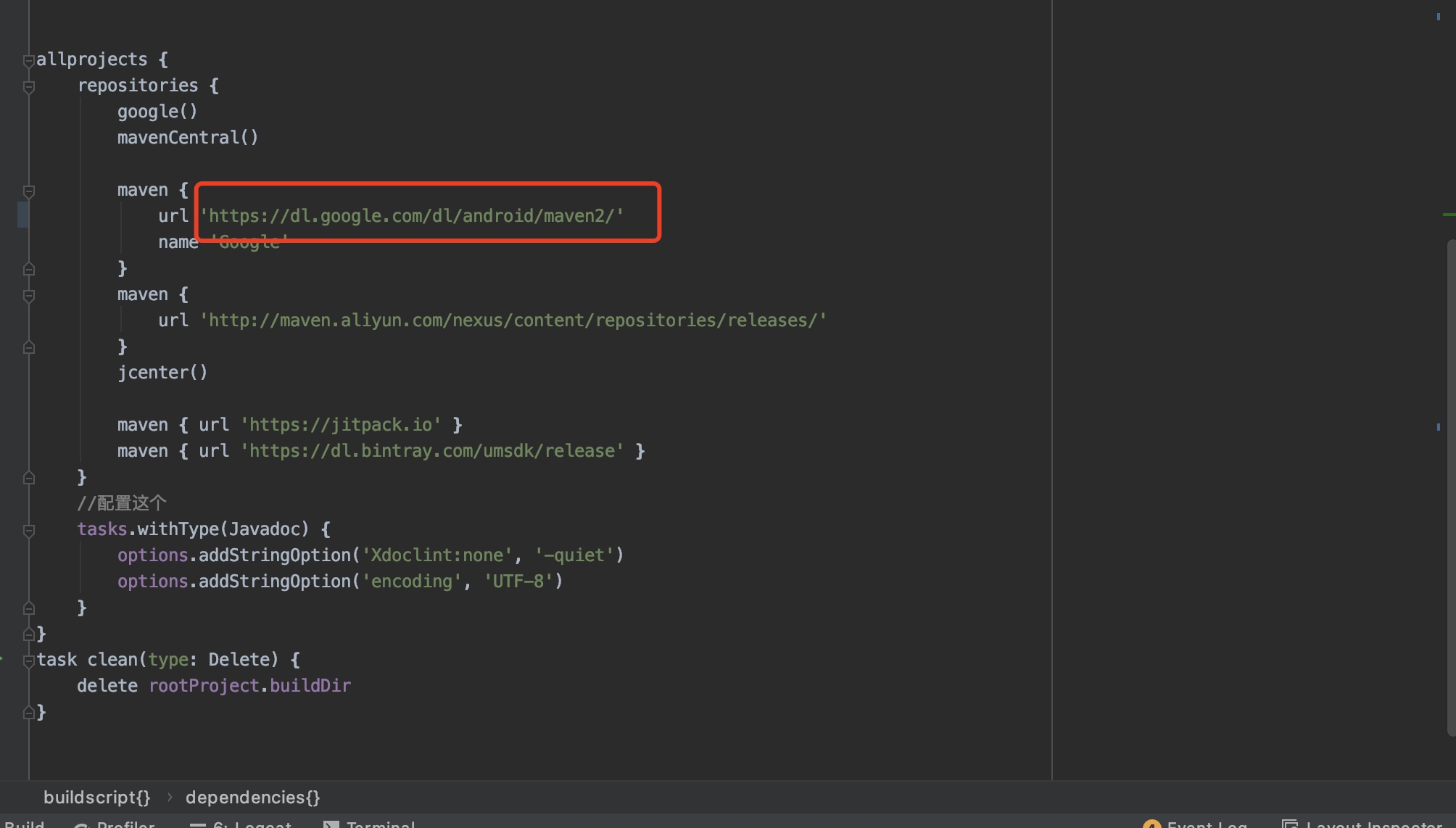Select the dependencies{} breadcrumb
This screenshot has width=1456, height=828.
pyautogui.click(x=252, y=798)
